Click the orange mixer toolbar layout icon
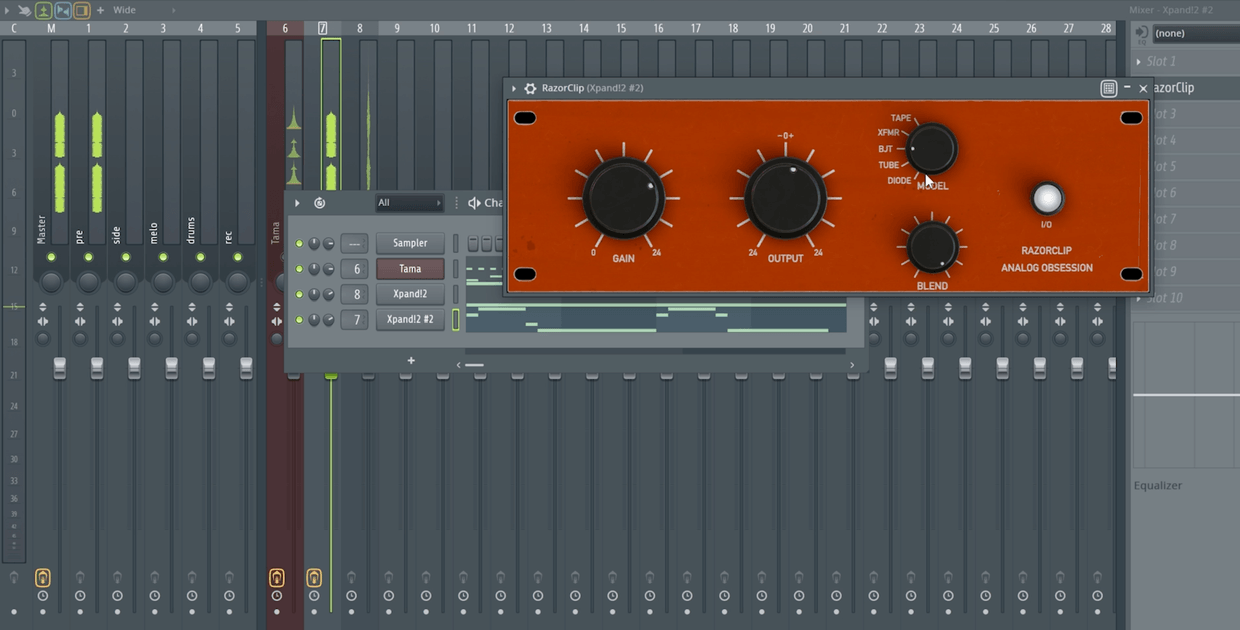The width and height of the screenshot is (1240, 630). point(82,10)
